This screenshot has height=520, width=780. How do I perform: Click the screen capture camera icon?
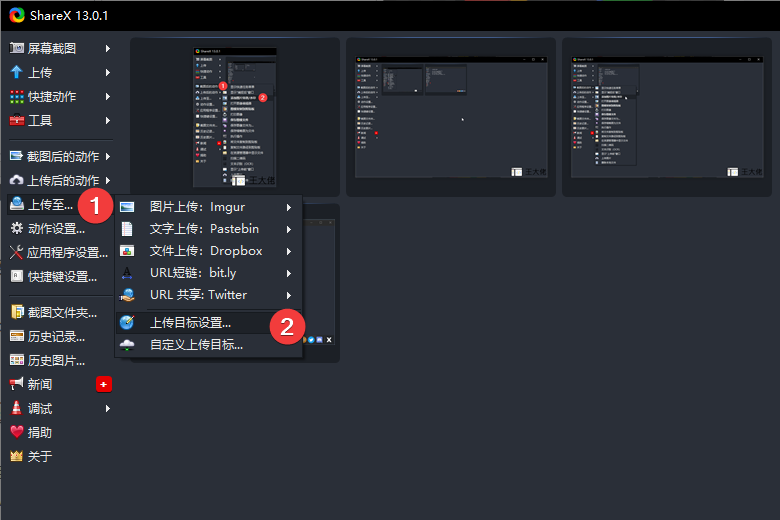tap(16, 48)
